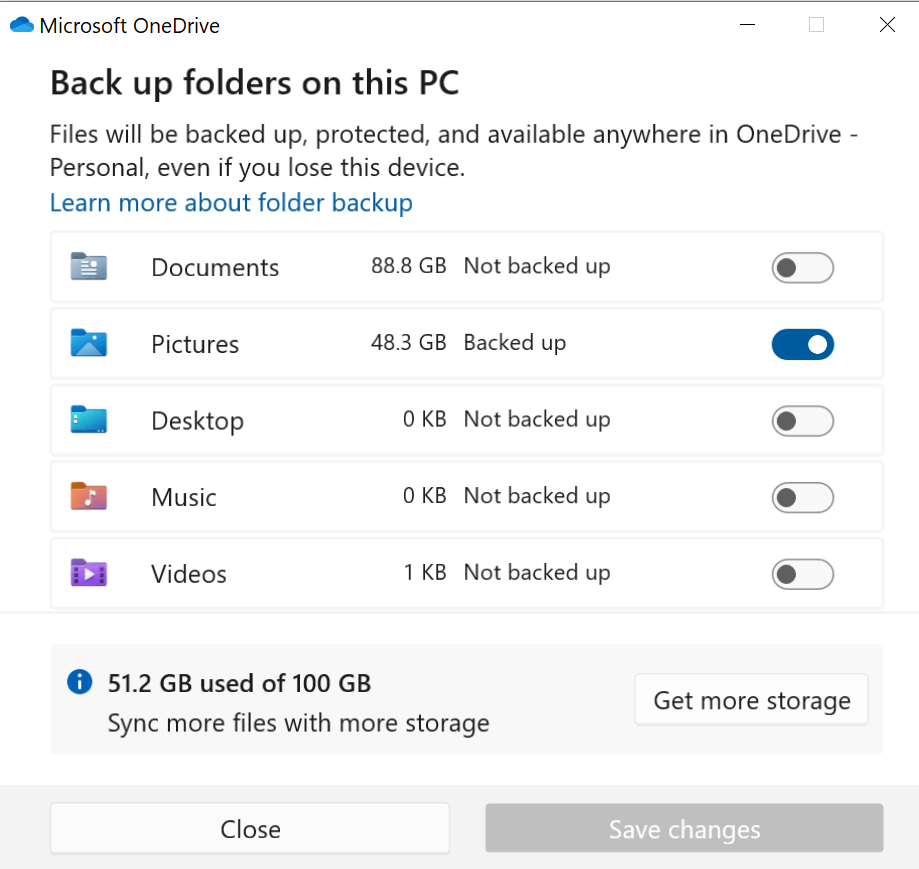Image resolution: width=919 pixels, height=869 pixels.
Task: Select the Pictures row label
Action: click(x=195, y=345)
